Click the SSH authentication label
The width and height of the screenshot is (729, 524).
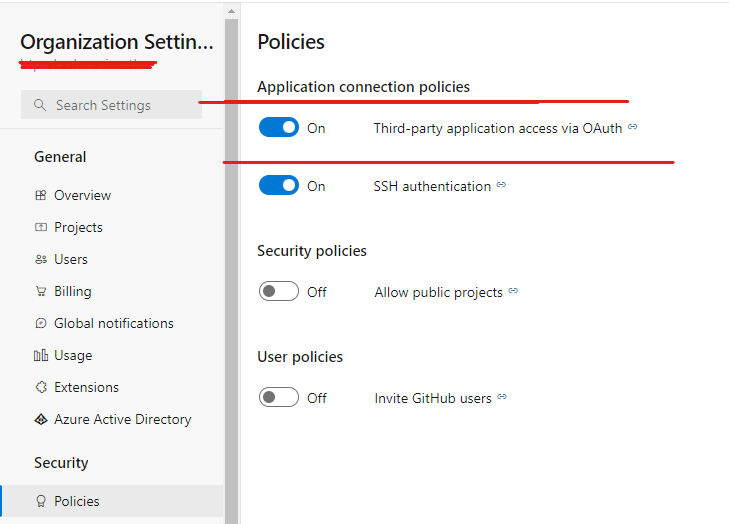click(432, 186)
